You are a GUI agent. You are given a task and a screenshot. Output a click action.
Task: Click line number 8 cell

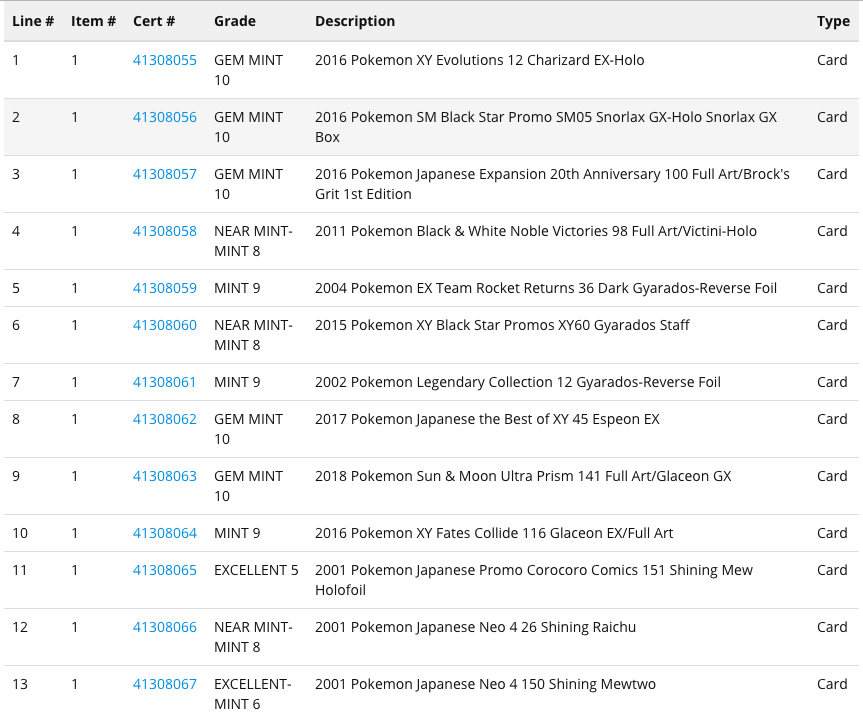point(16,420)
